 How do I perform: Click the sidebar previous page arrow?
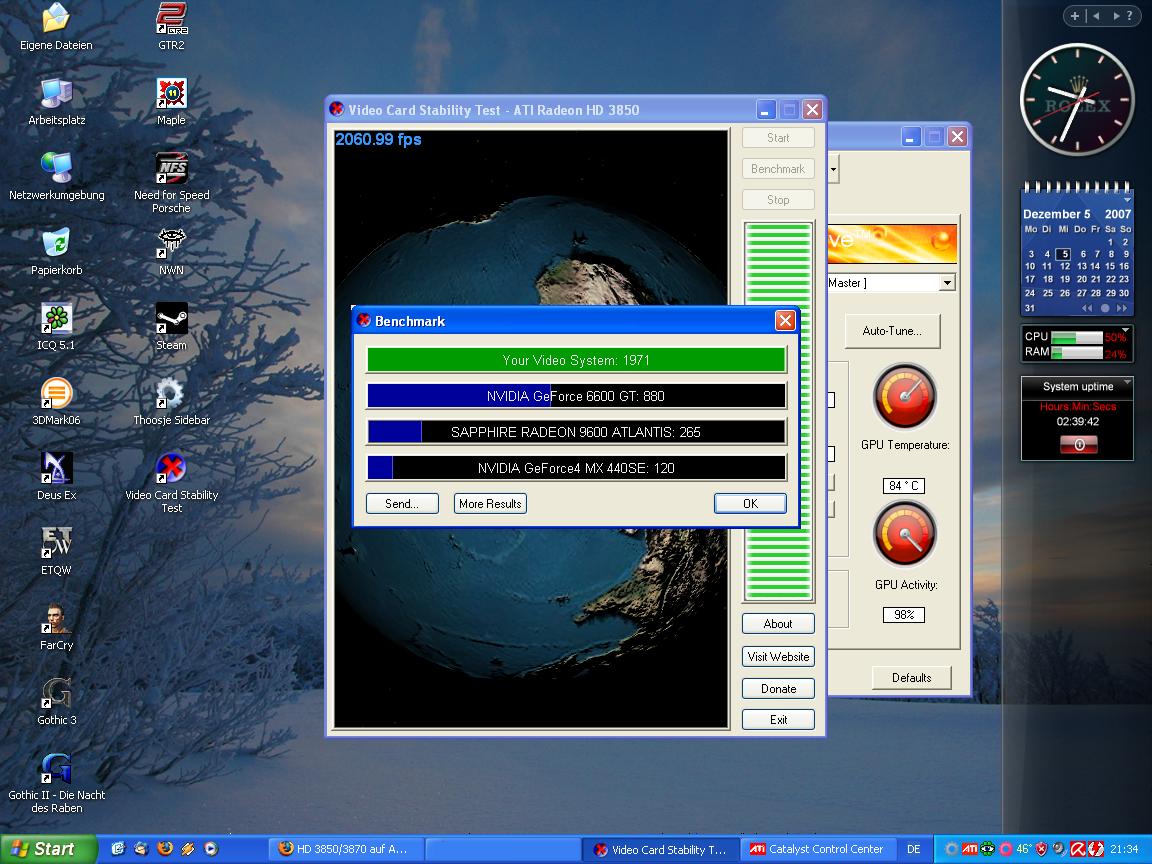click(x=1096, y=15)
